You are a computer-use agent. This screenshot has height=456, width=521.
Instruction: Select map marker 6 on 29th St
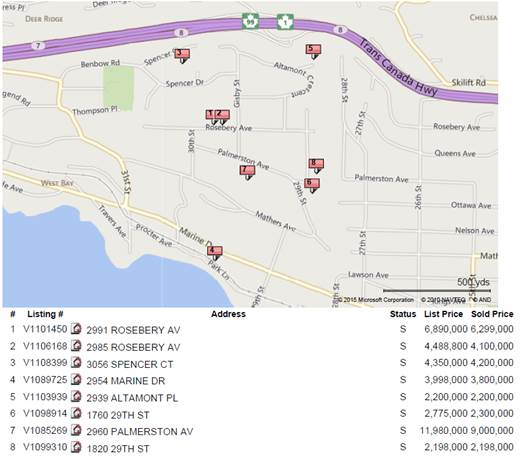312,185
